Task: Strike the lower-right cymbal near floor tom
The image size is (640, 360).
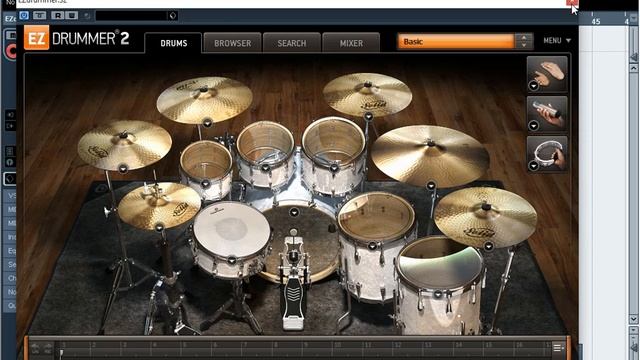Action: [485, 217]
